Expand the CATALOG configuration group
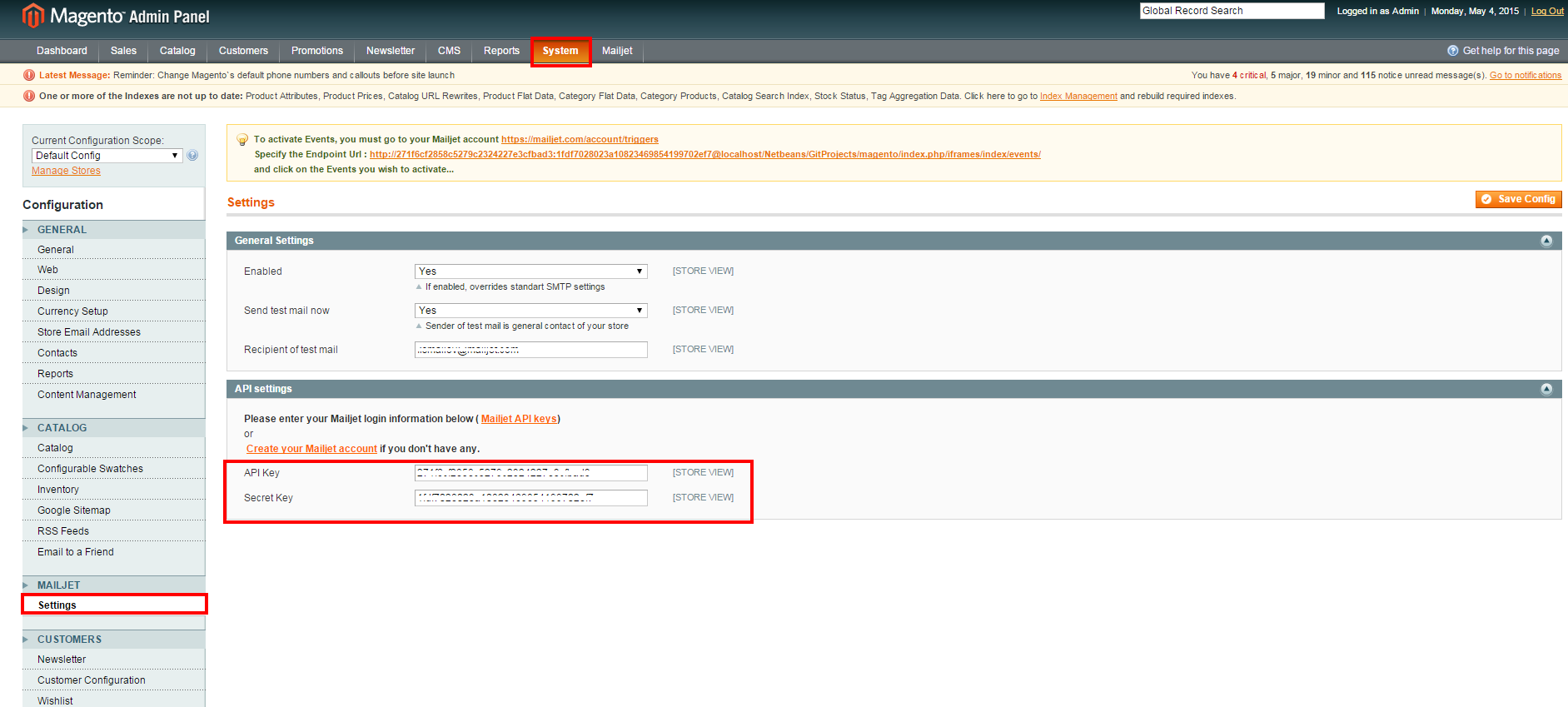 tap(113, 428)
